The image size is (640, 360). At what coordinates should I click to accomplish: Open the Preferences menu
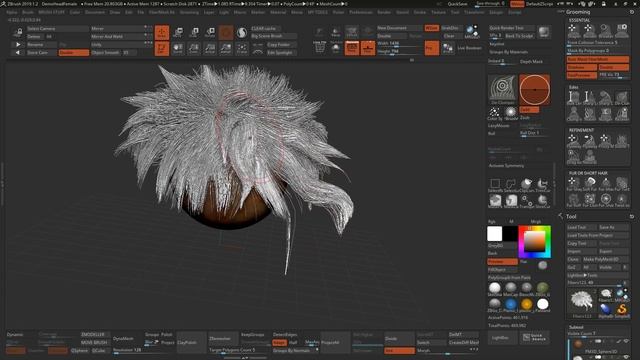(360, 12)
